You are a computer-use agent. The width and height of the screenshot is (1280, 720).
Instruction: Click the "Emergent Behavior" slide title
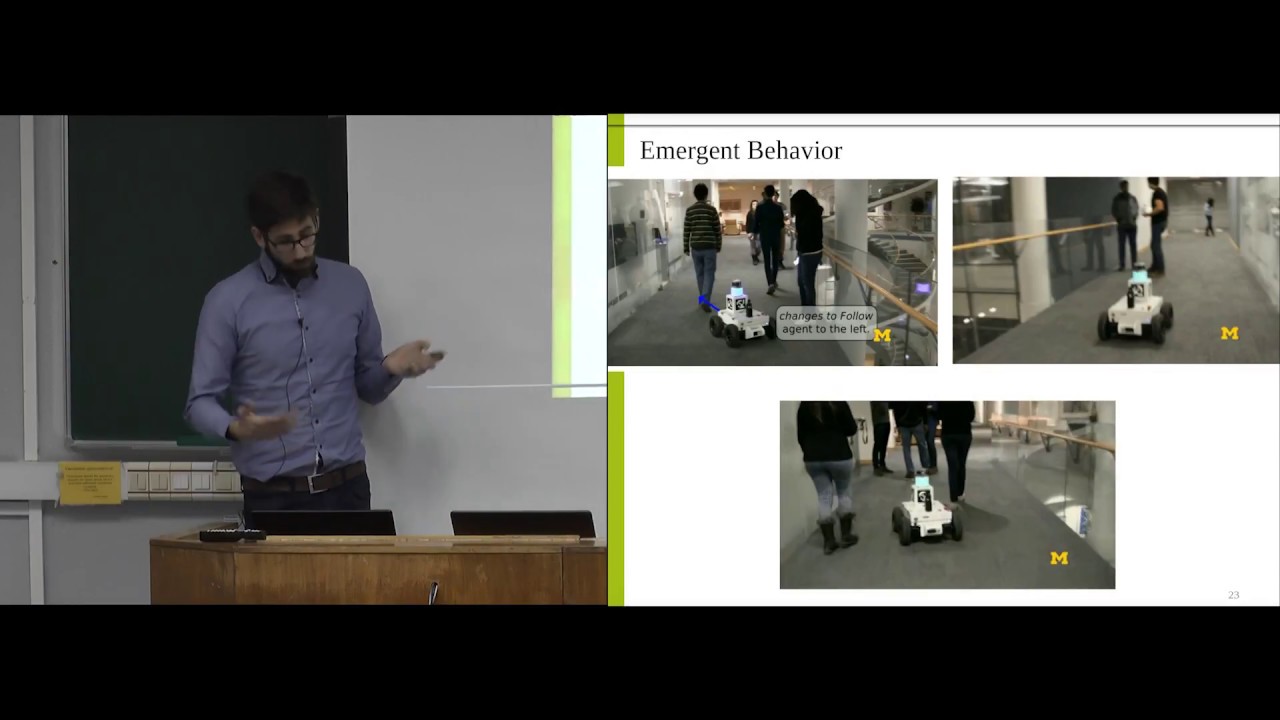(740, 151)
